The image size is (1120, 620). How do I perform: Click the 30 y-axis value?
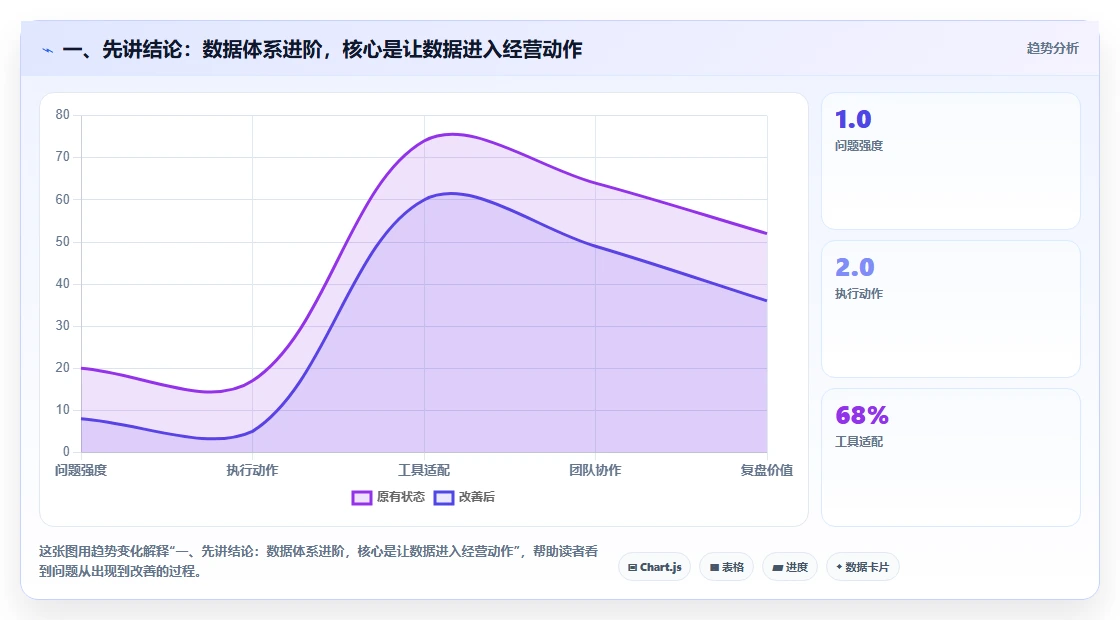[63, 326]
